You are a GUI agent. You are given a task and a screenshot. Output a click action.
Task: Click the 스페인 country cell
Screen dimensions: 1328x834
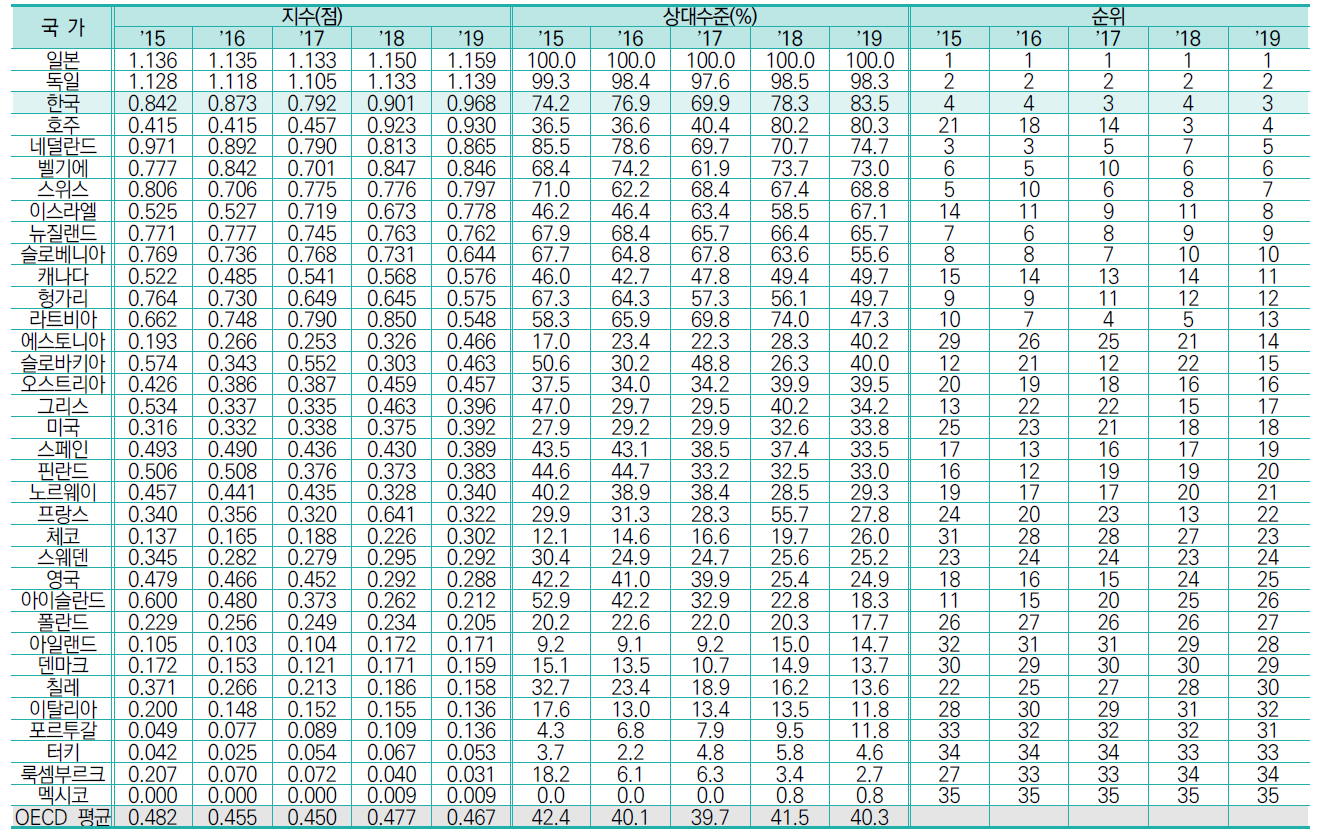(61, 449)
